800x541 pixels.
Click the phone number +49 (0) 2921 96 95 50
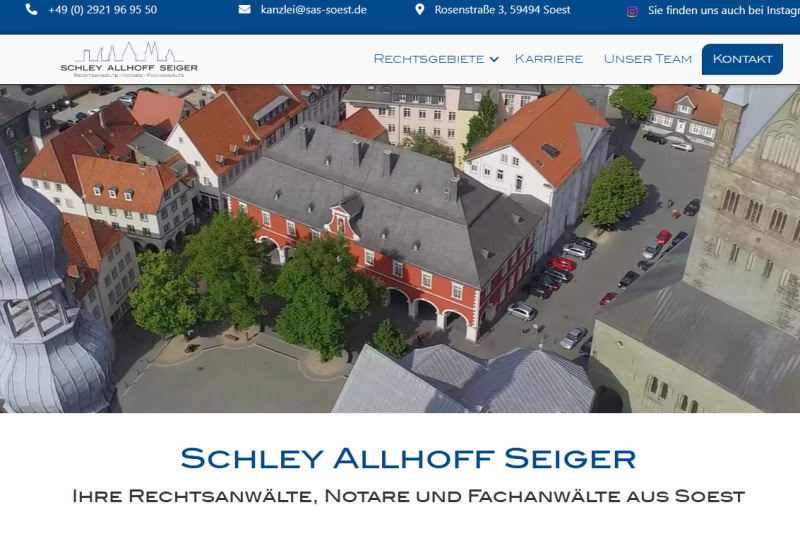(102, 10)
